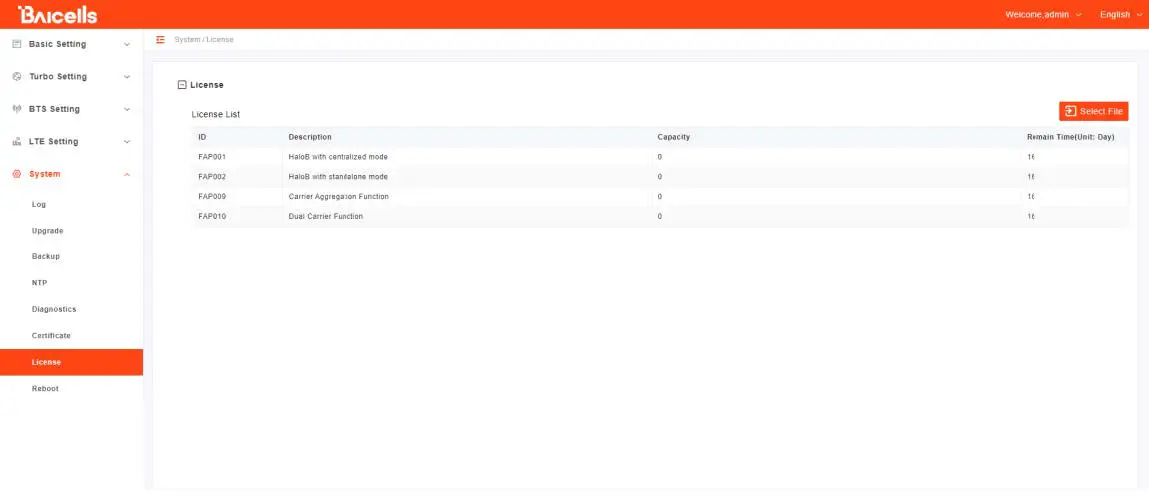Click the Basic Setting sidebar icon
Screen dimensions: 1149x497
pos(17,44)
